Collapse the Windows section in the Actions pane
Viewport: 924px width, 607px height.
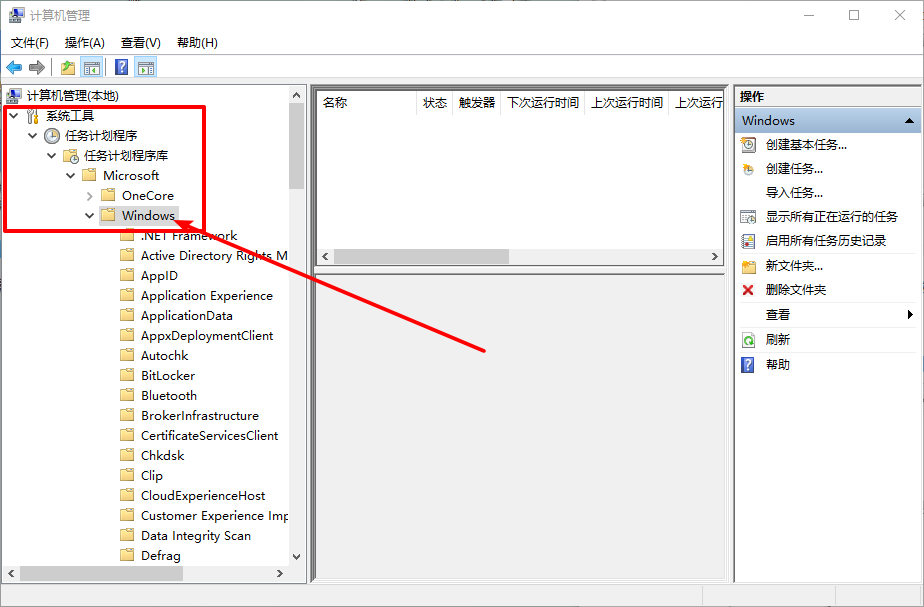coord(910,120)
